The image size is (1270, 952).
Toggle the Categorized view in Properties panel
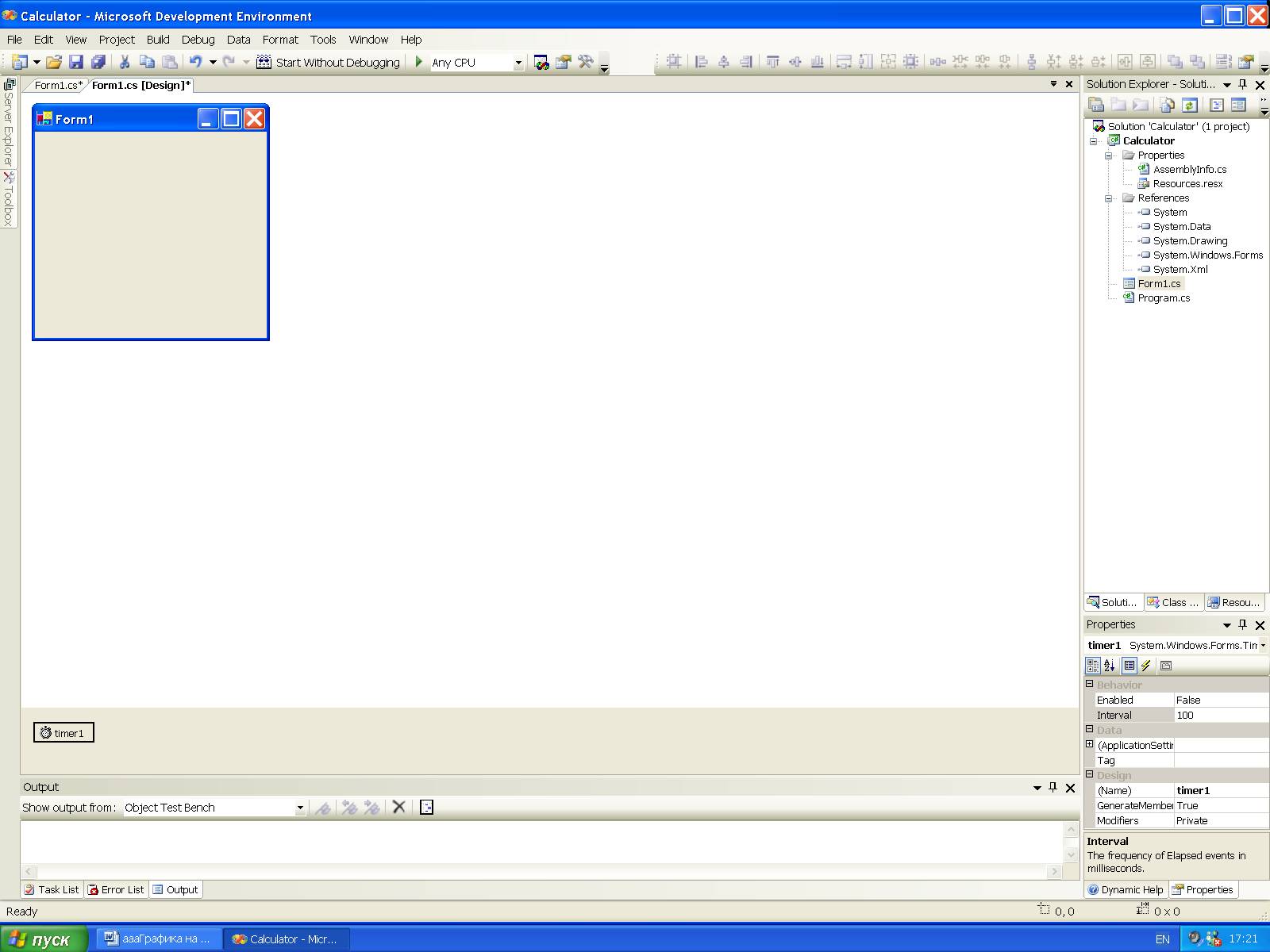(x=1093, y=666)
